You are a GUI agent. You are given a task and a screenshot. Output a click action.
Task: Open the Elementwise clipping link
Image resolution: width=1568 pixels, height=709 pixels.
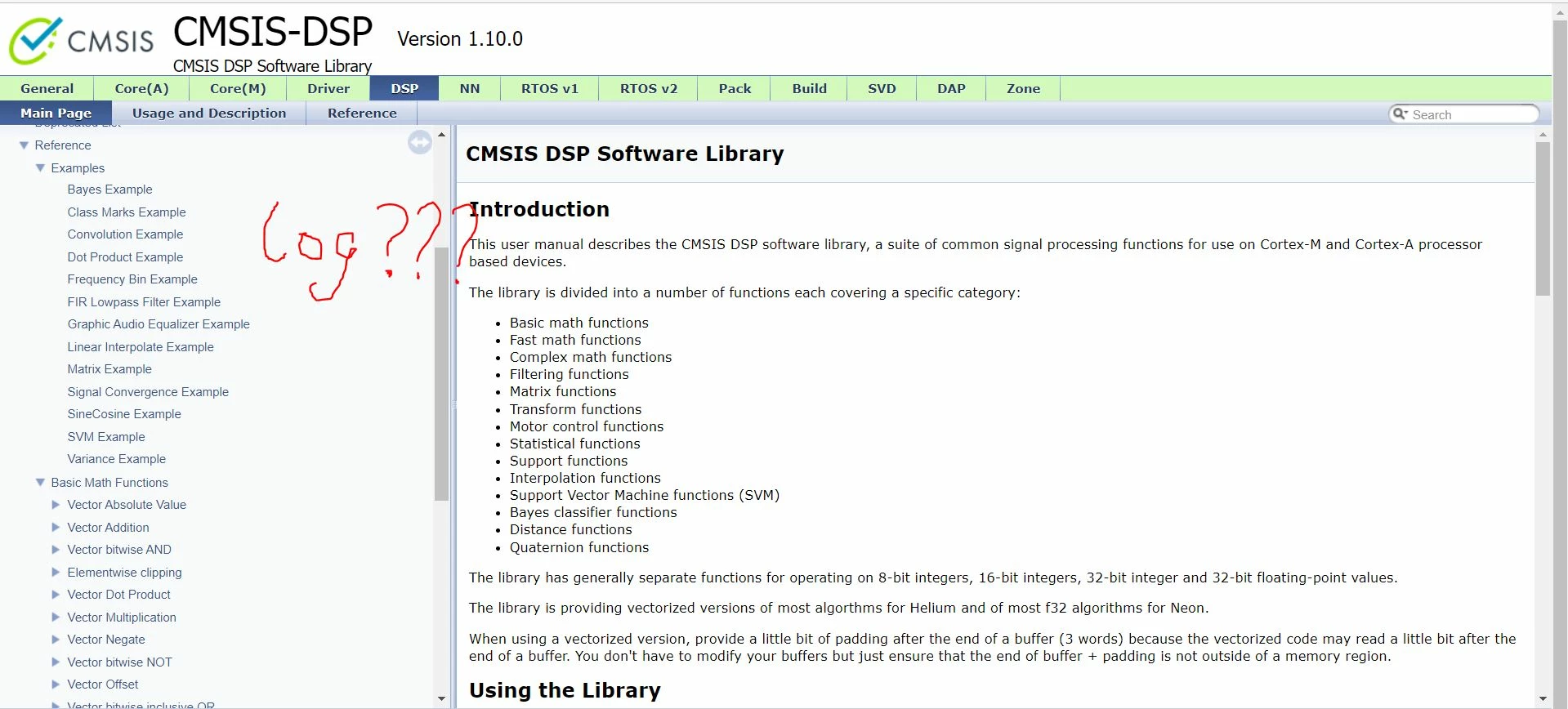coord(124,573)
